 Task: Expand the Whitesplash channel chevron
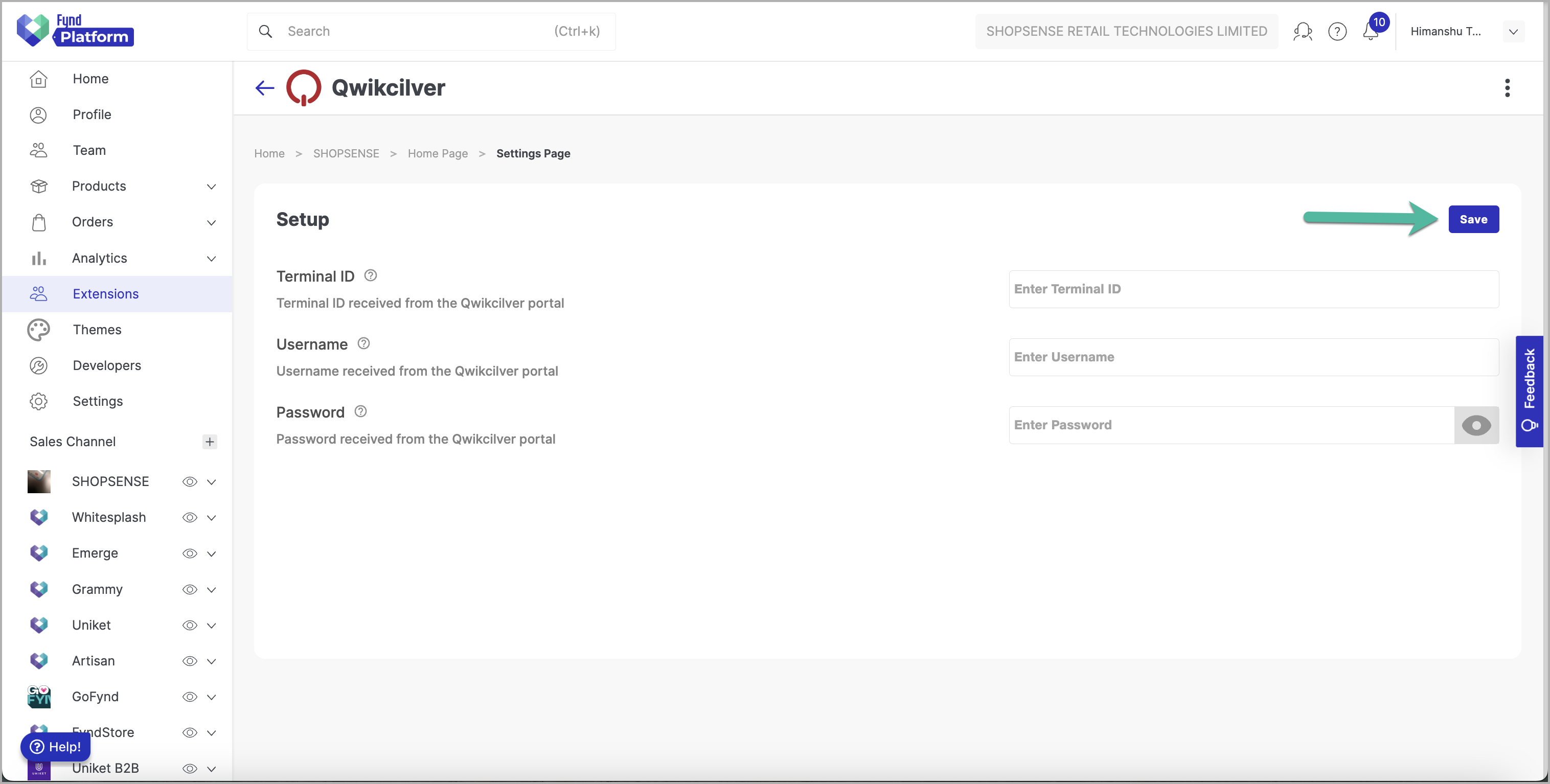click(211, 517)
